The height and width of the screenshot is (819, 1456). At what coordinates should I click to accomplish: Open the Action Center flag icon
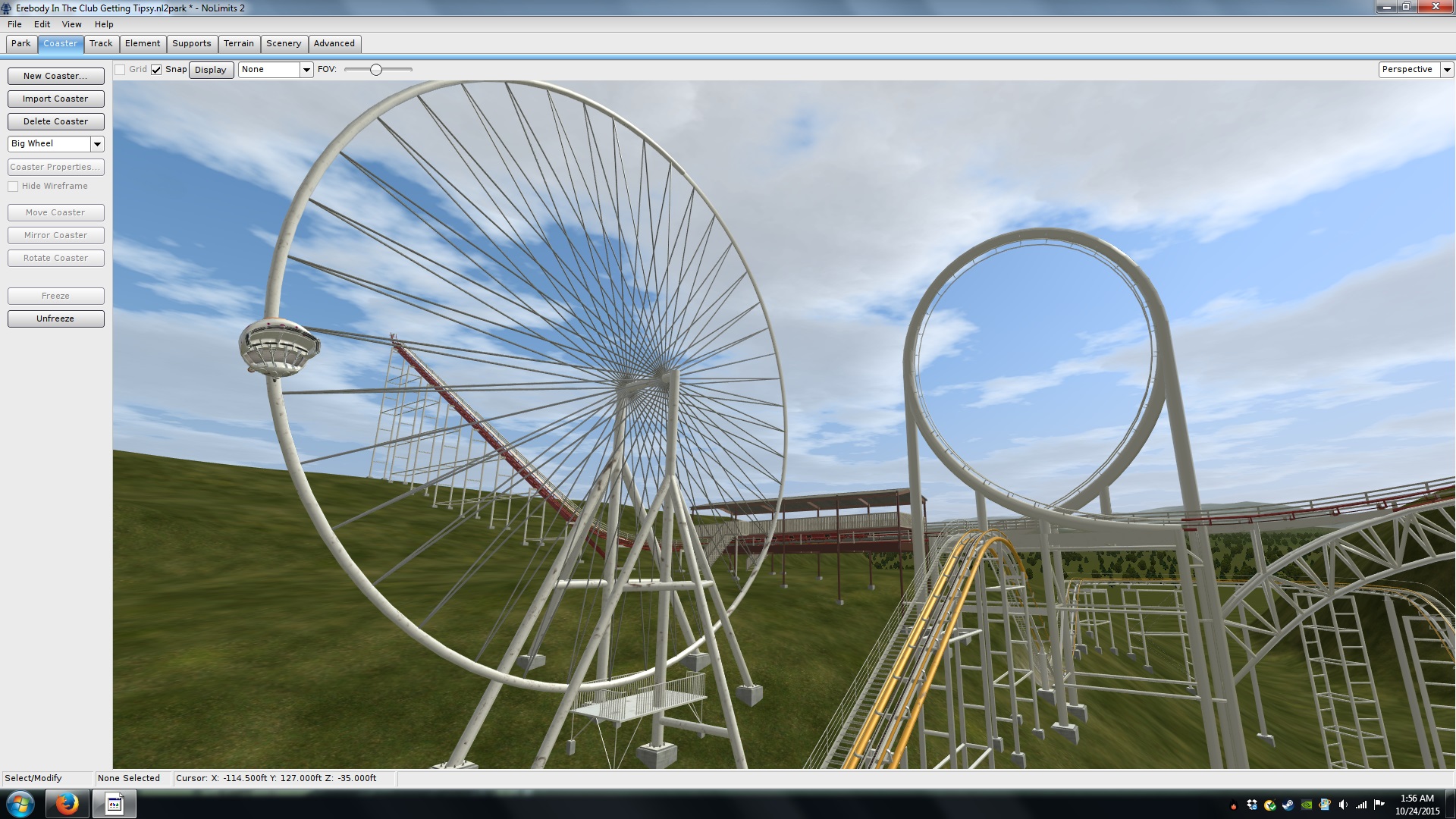tap(1379, 804)
